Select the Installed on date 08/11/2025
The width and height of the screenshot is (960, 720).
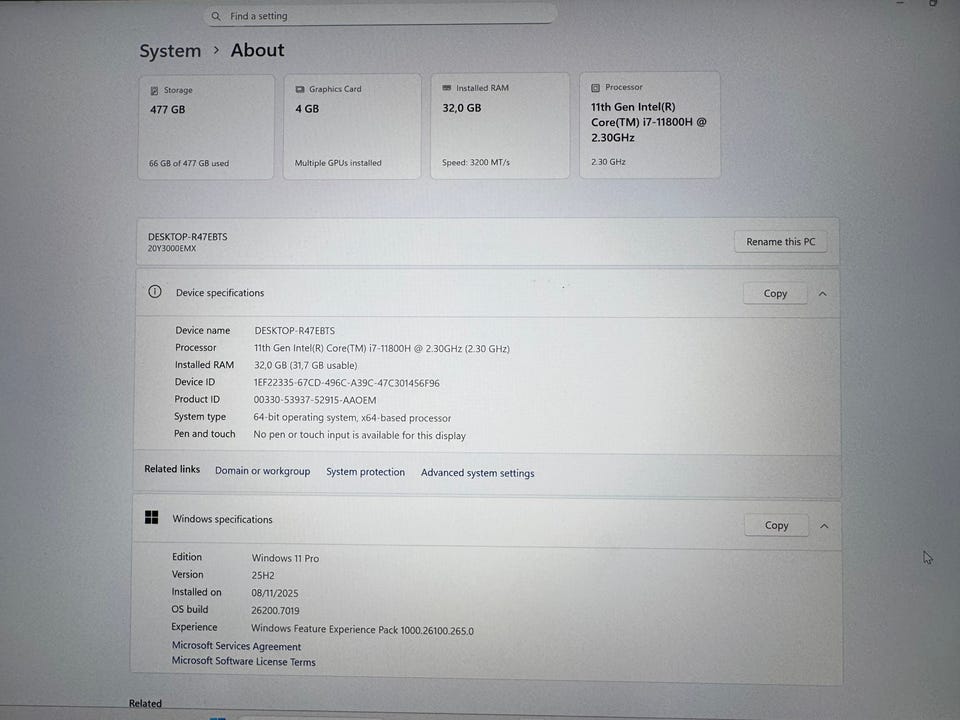[x=274, y=593]
